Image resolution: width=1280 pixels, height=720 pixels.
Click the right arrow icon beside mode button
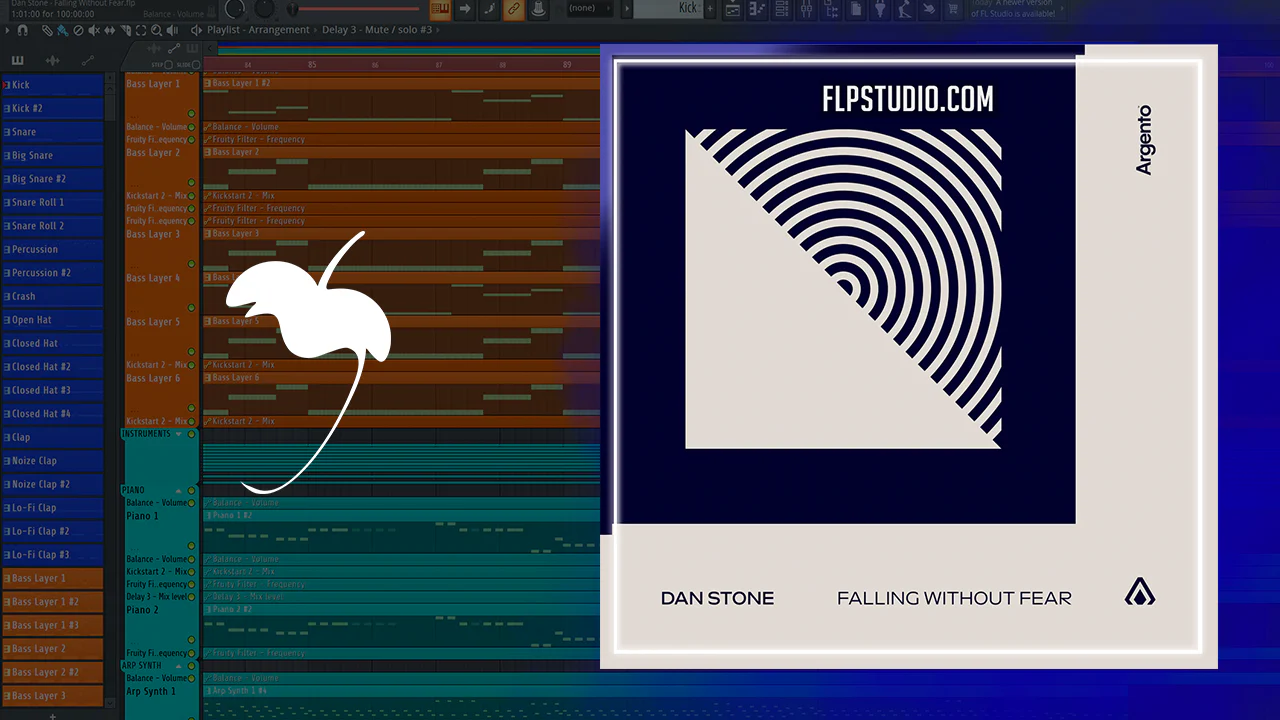pos(465,9)
